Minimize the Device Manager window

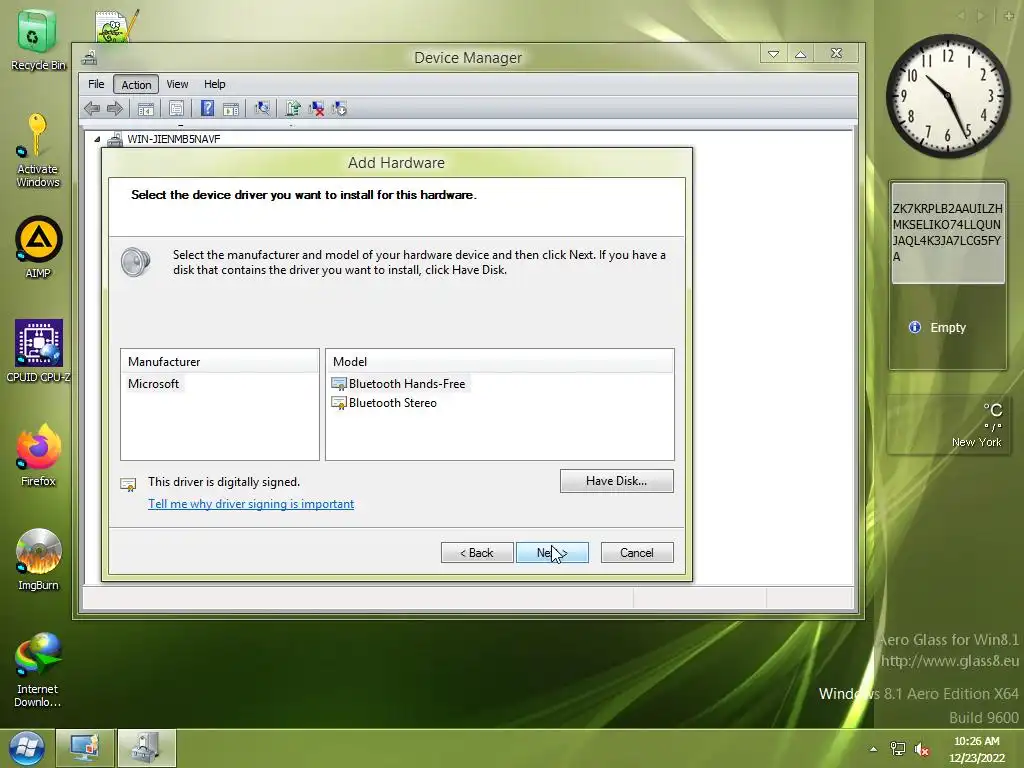[x=773, y=54]
